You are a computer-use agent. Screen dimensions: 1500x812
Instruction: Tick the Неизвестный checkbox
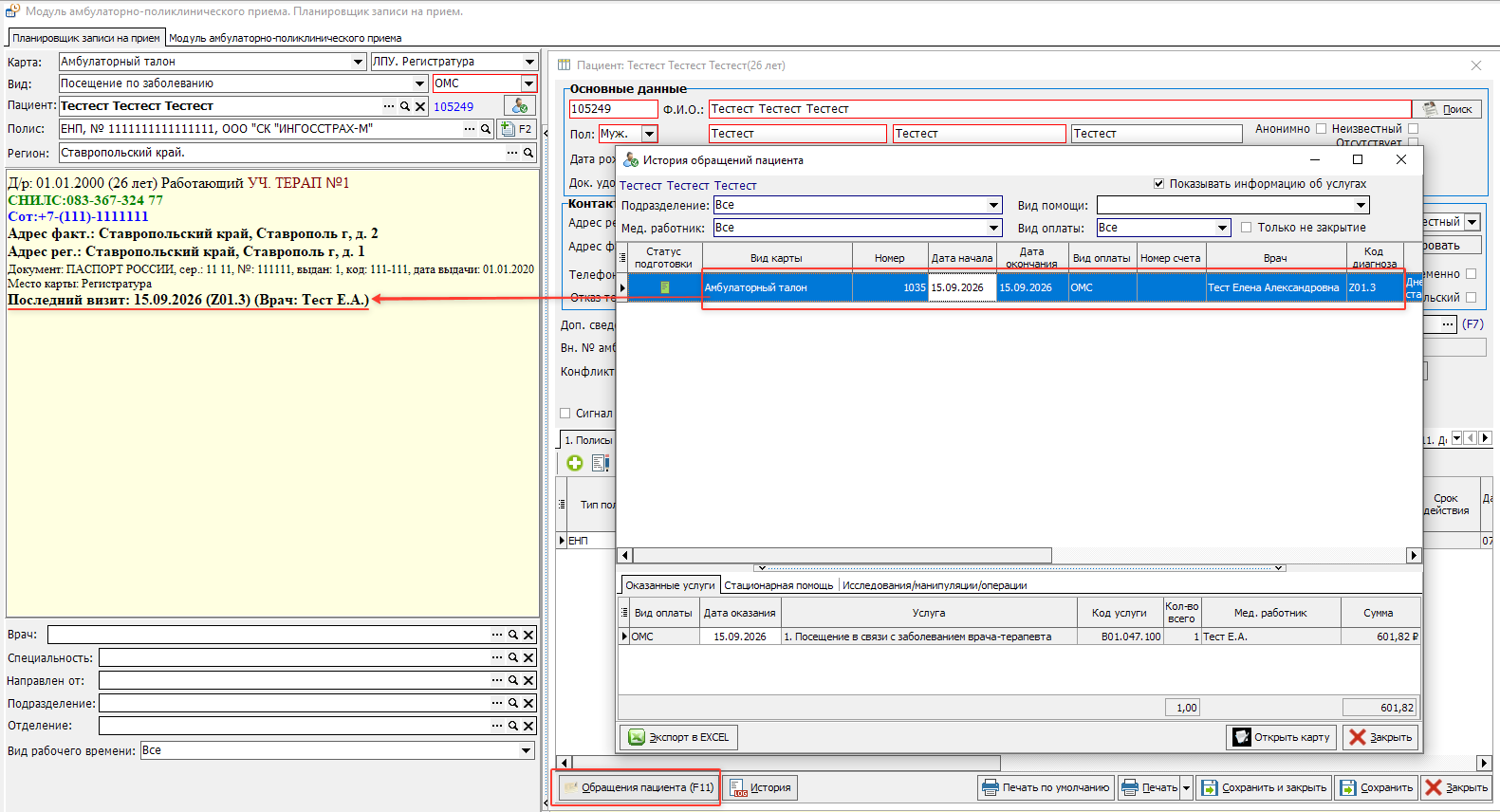point(1413,129)
